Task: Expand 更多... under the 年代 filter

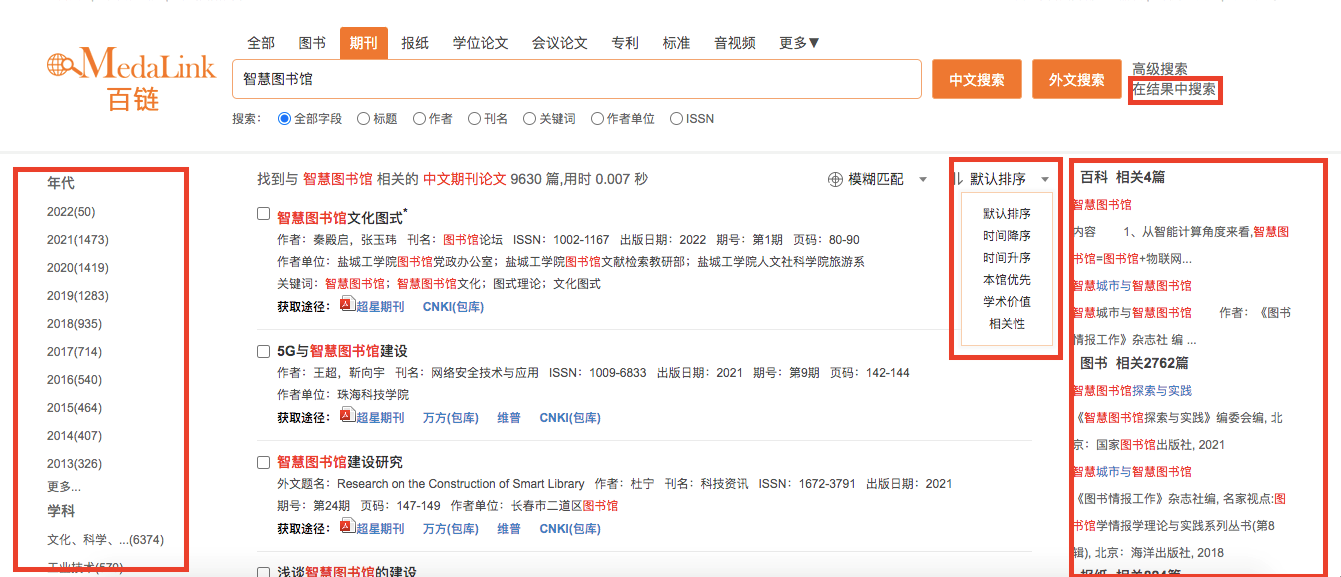Action: (64, 487)
